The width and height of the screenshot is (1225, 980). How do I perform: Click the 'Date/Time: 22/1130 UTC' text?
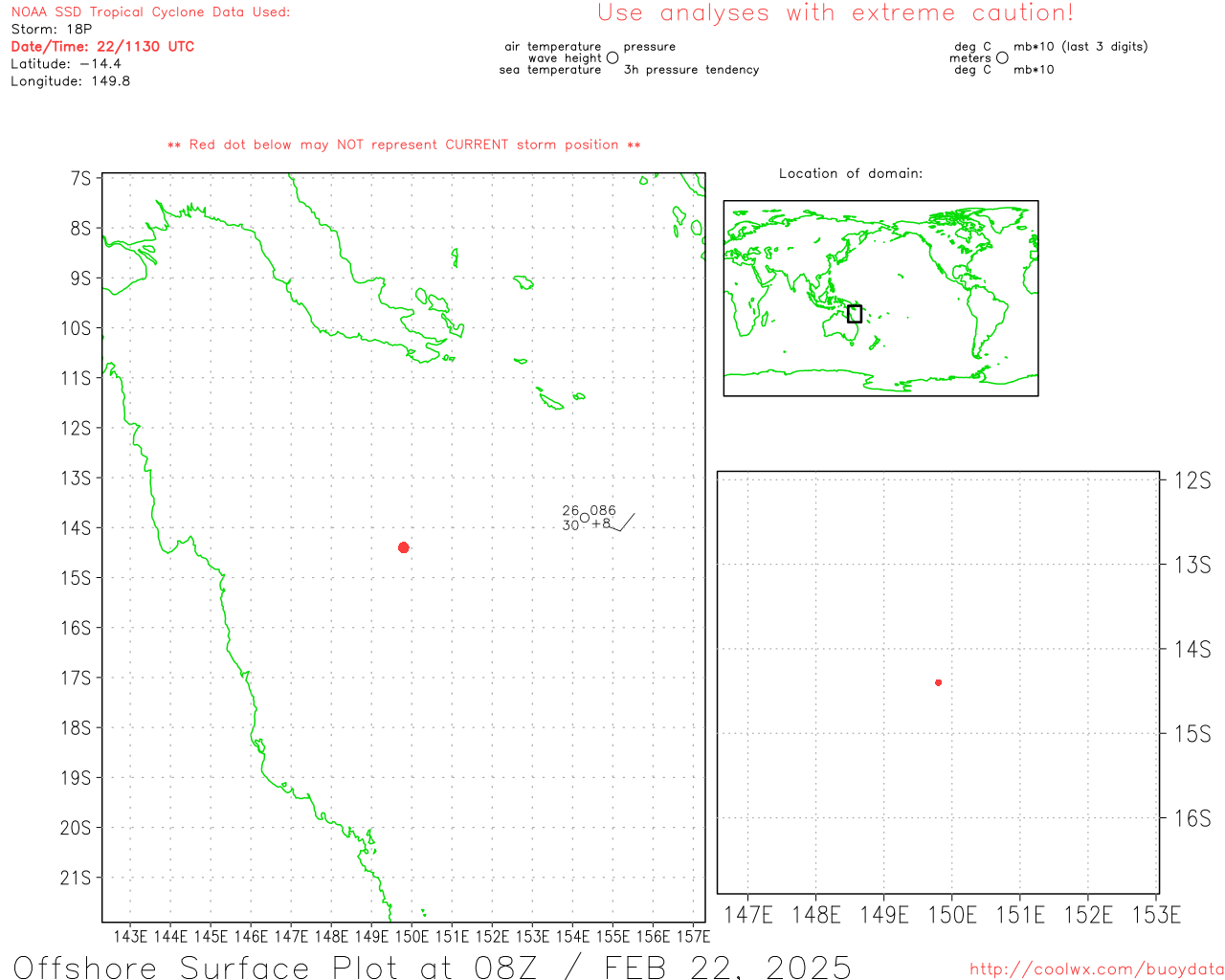pos(102,47)
